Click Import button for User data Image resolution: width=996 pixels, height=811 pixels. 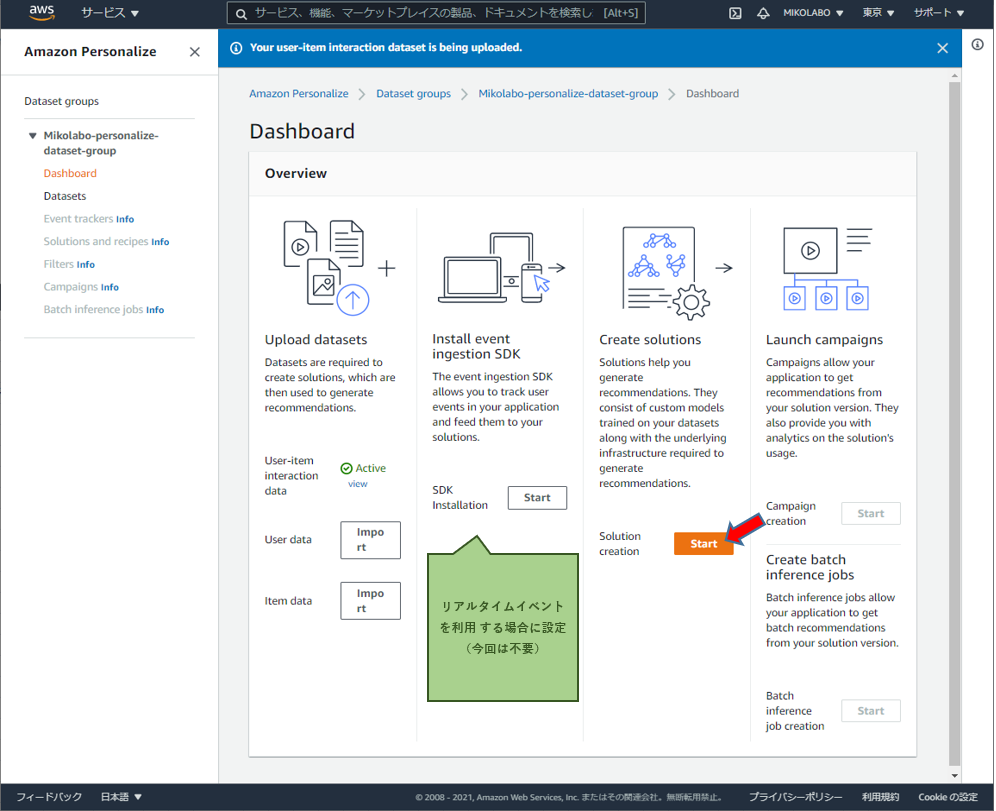370,540
